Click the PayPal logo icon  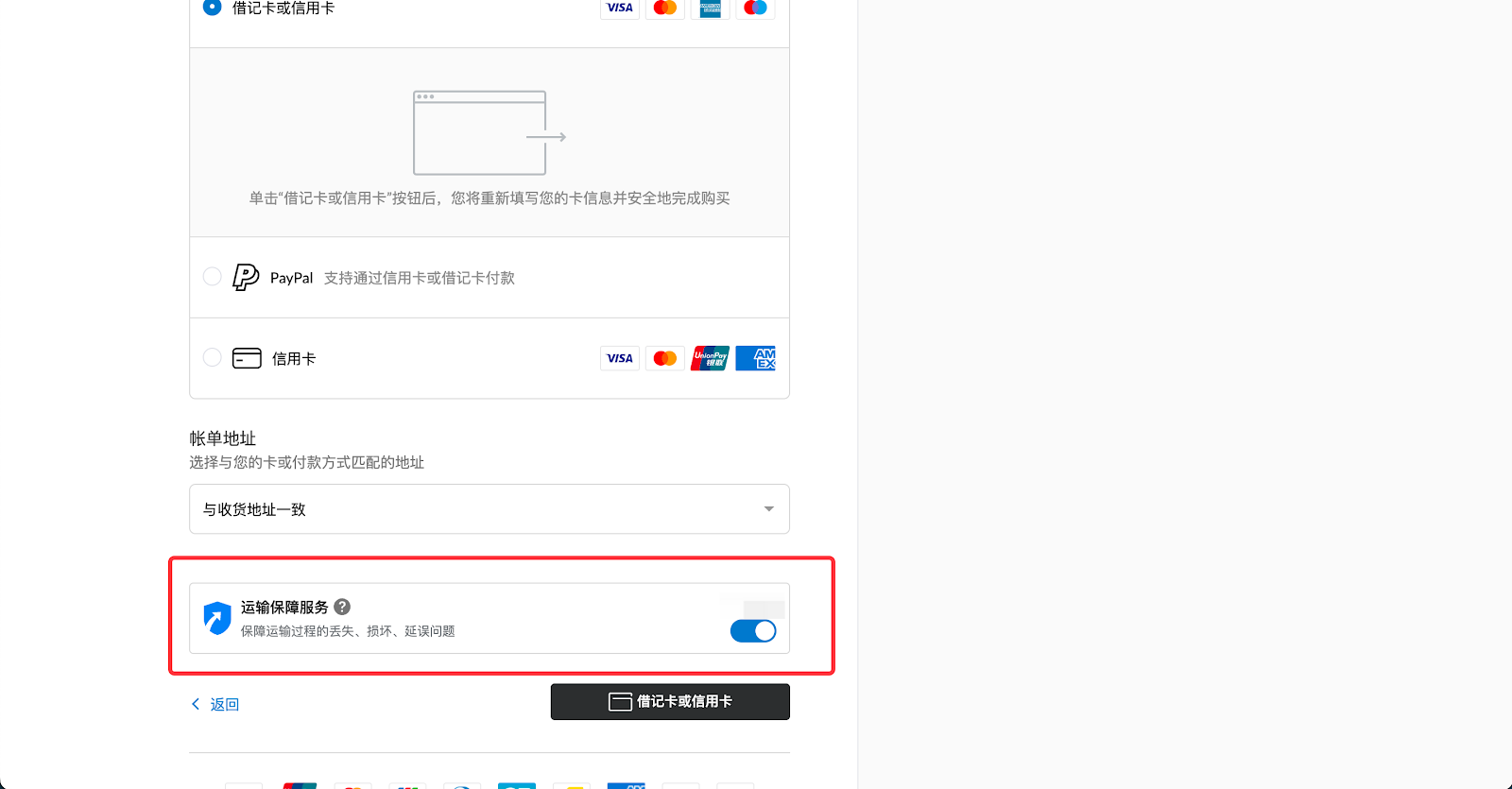[246, 277]
